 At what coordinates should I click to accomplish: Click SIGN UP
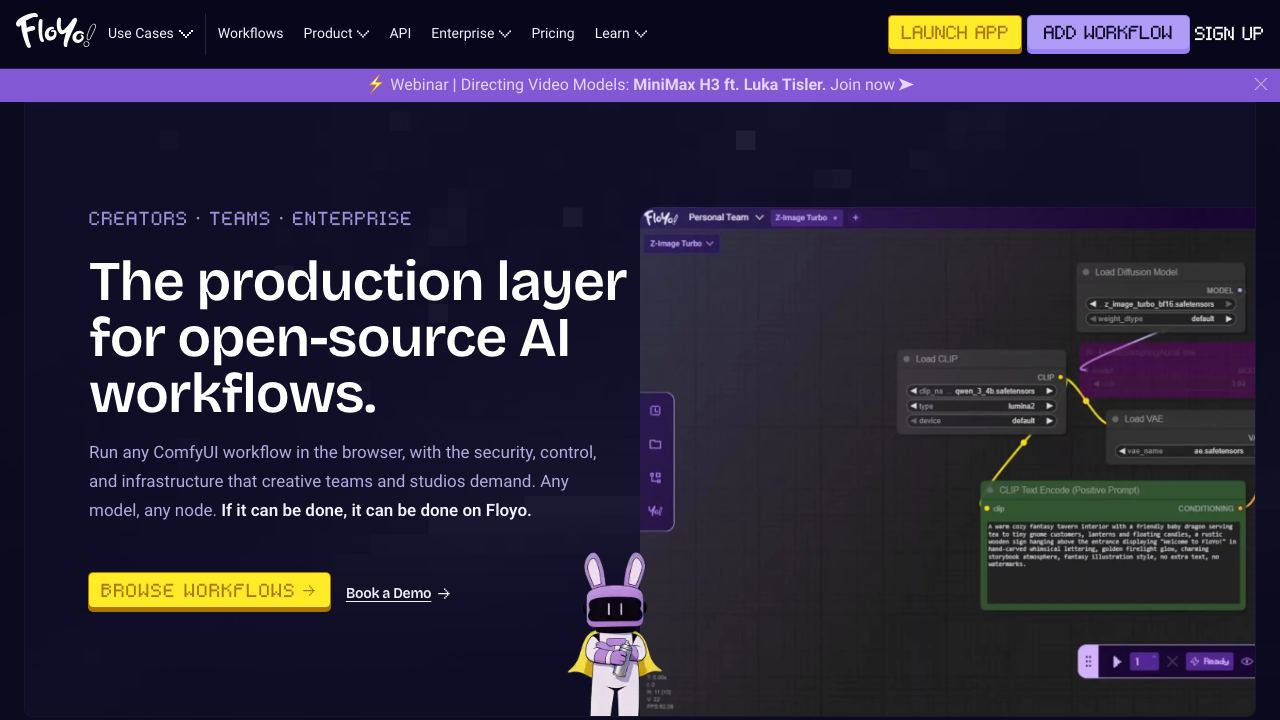coord(1228,33)
